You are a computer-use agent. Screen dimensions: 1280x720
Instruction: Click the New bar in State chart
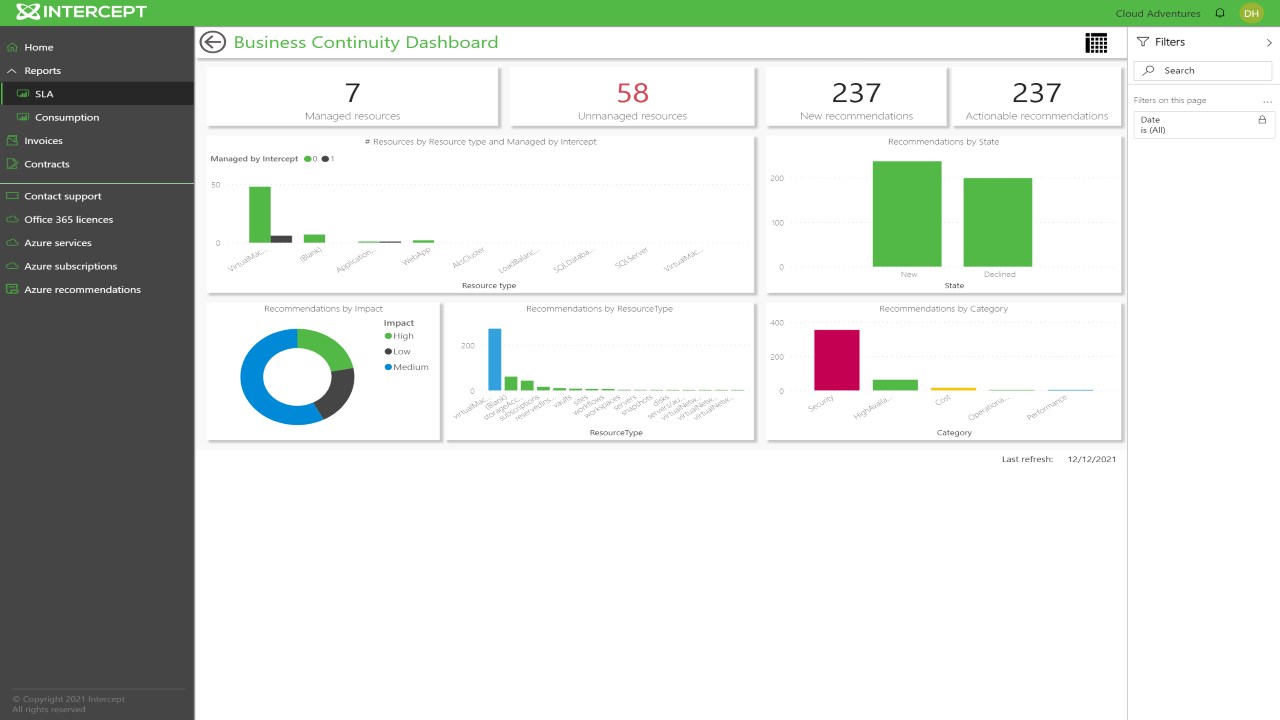click(907, 214)
